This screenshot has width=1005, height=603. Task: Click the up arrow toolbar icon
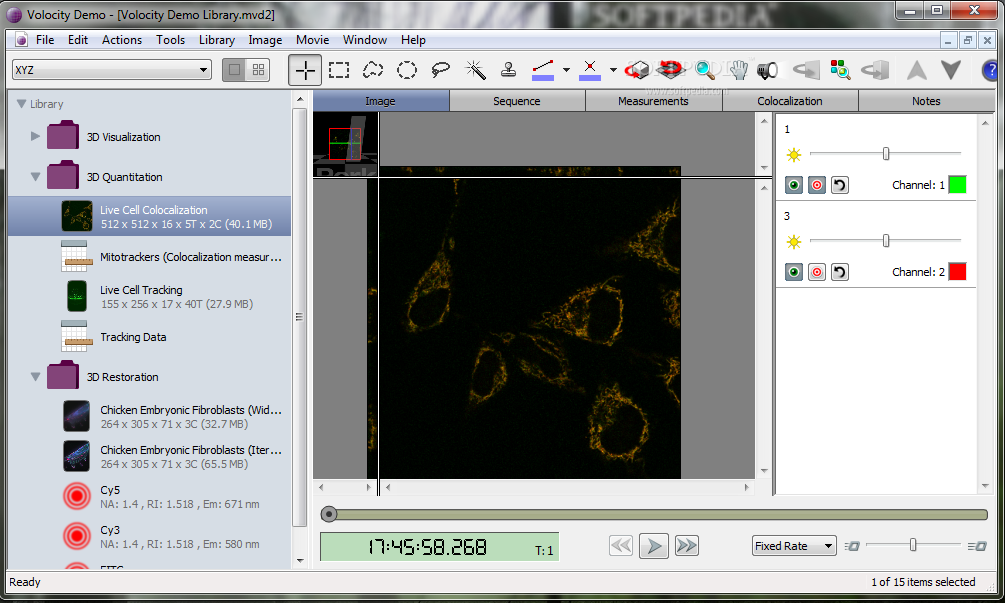[x=917, y=70]
